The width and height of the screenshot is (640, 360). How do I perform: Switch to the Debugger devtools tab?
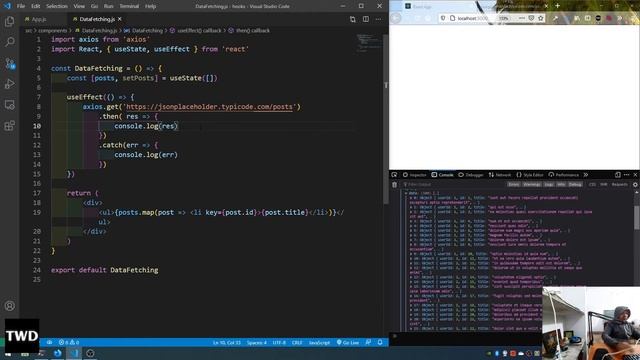[471, 175]
